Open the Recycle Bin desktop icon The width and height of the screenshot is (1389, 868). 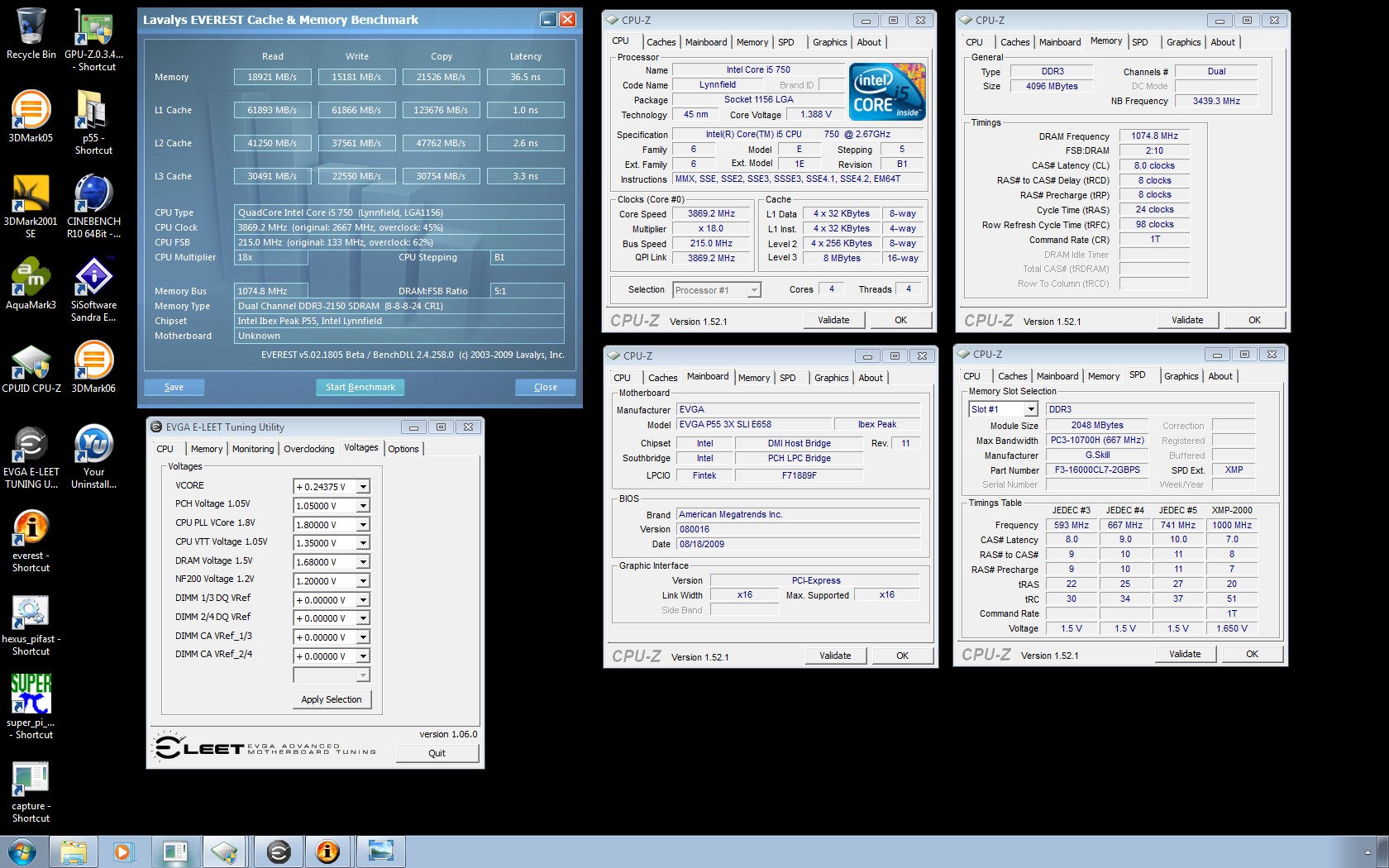[x=31, y=33]
